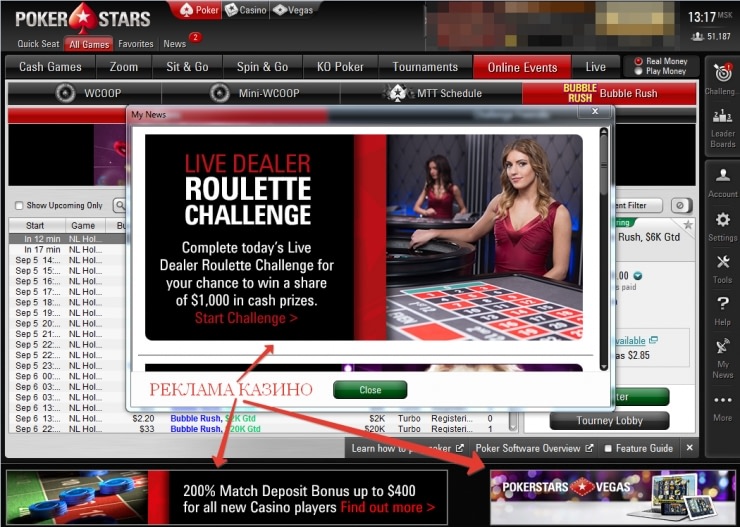Open the Zoom games tab
The image size is (740, 527).
pyautogui.click(x=124, y=67)
